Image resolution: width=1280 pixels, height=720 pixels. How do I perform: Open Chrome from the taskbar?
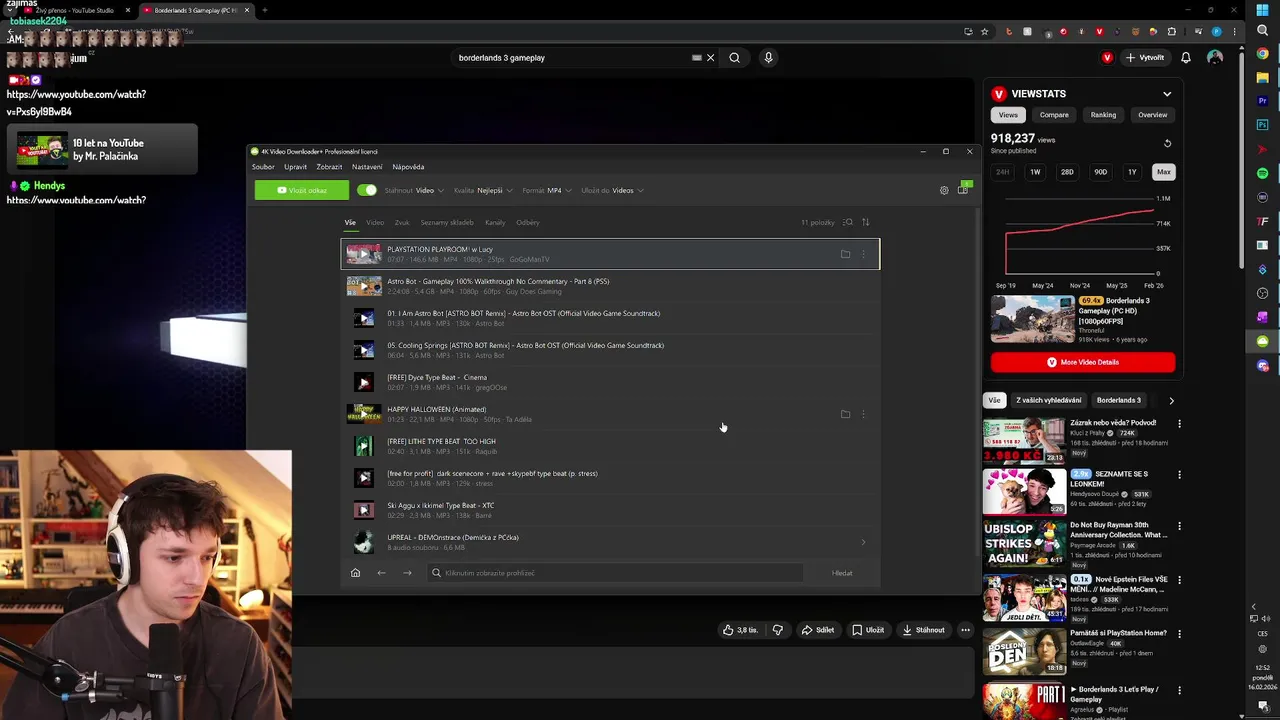(1263, 53)
